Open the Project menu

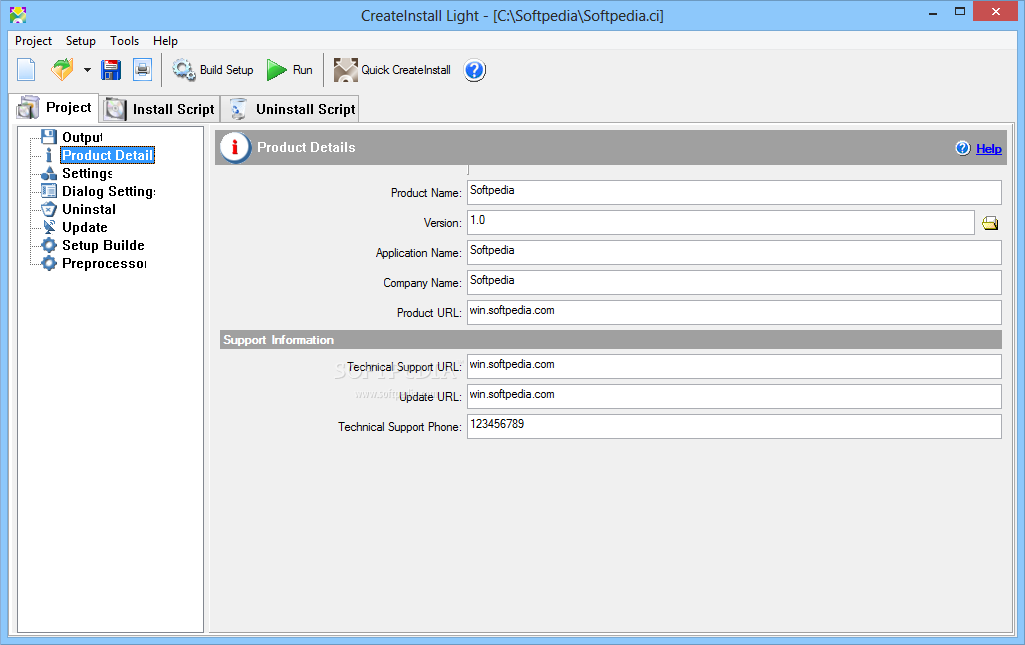33,41
